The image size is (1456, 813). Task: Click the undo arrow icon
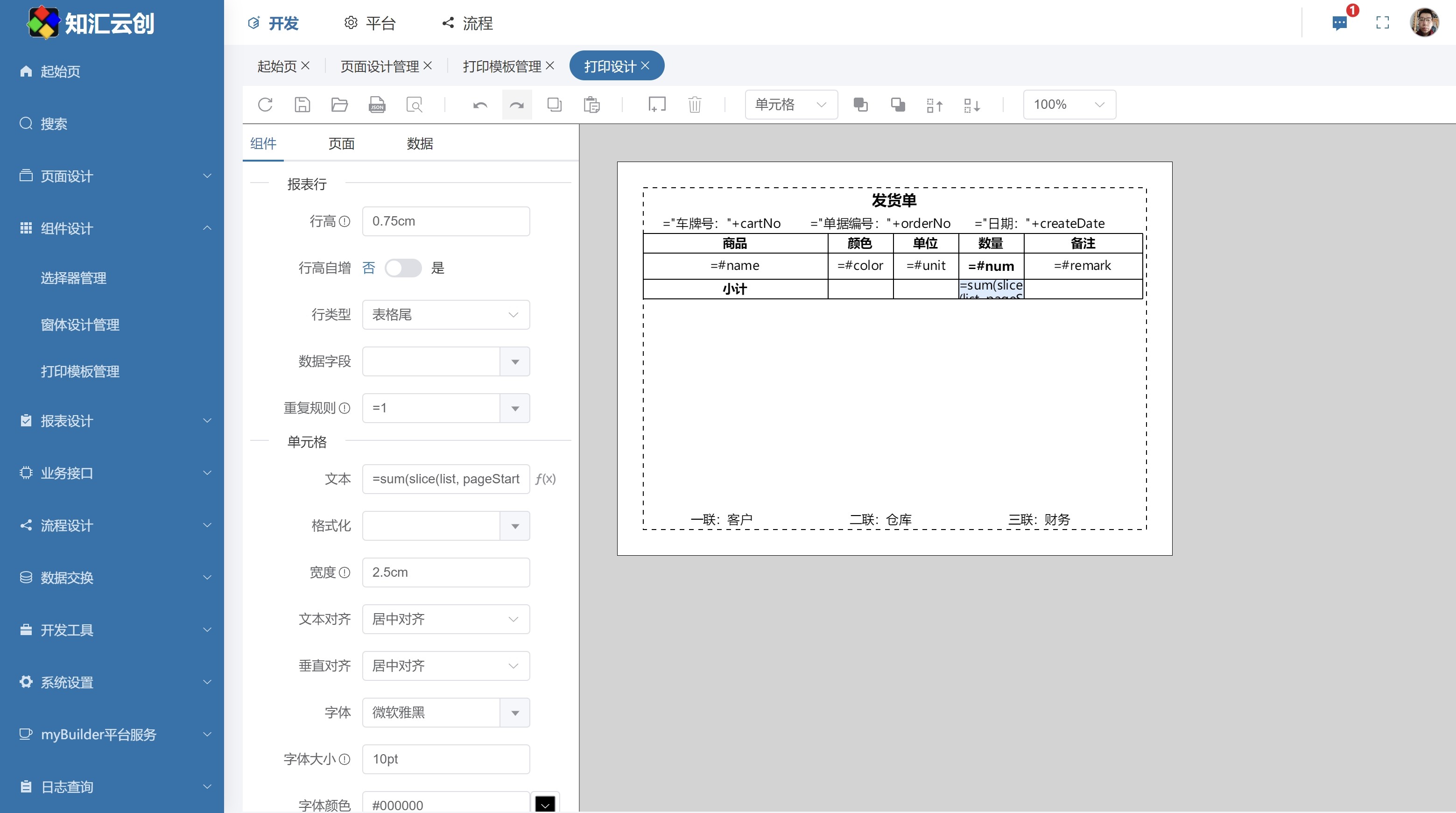pyautogui.click(x=480, y=105)
